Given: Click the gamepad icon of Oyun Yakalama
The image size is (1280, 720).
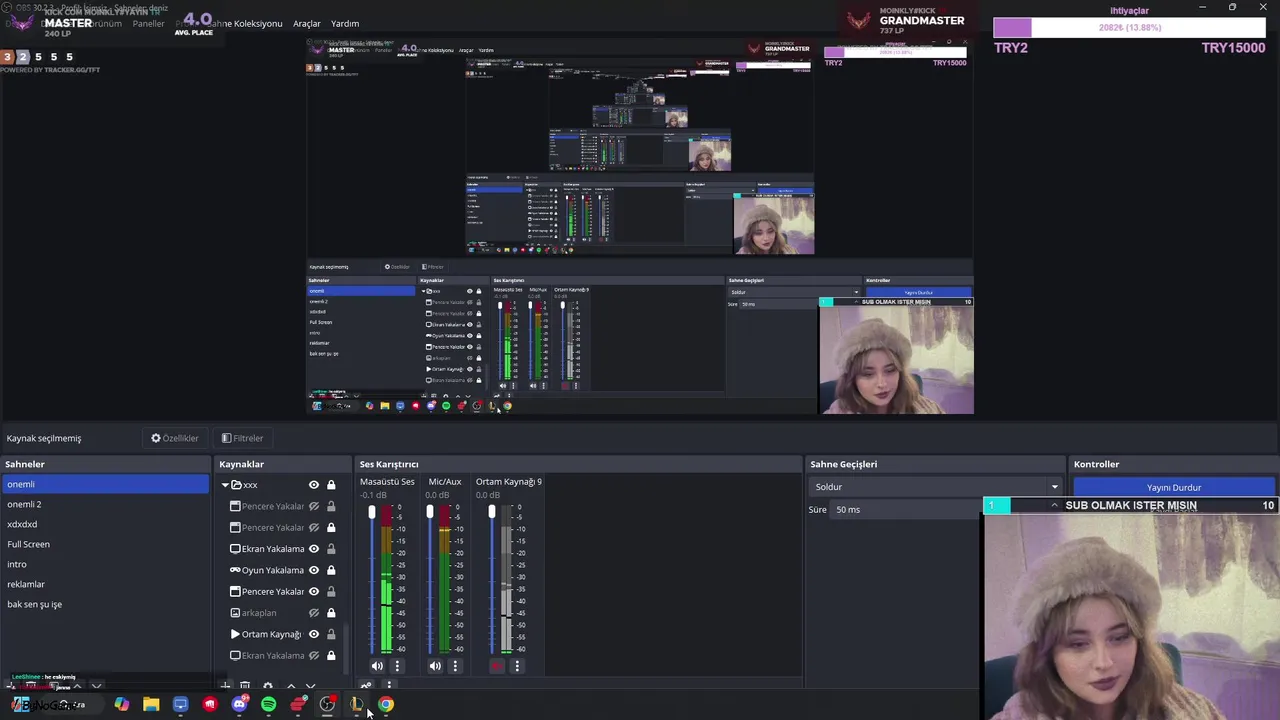Looking at the screenshot, I should pyautogui.click(x=235, y=570).
